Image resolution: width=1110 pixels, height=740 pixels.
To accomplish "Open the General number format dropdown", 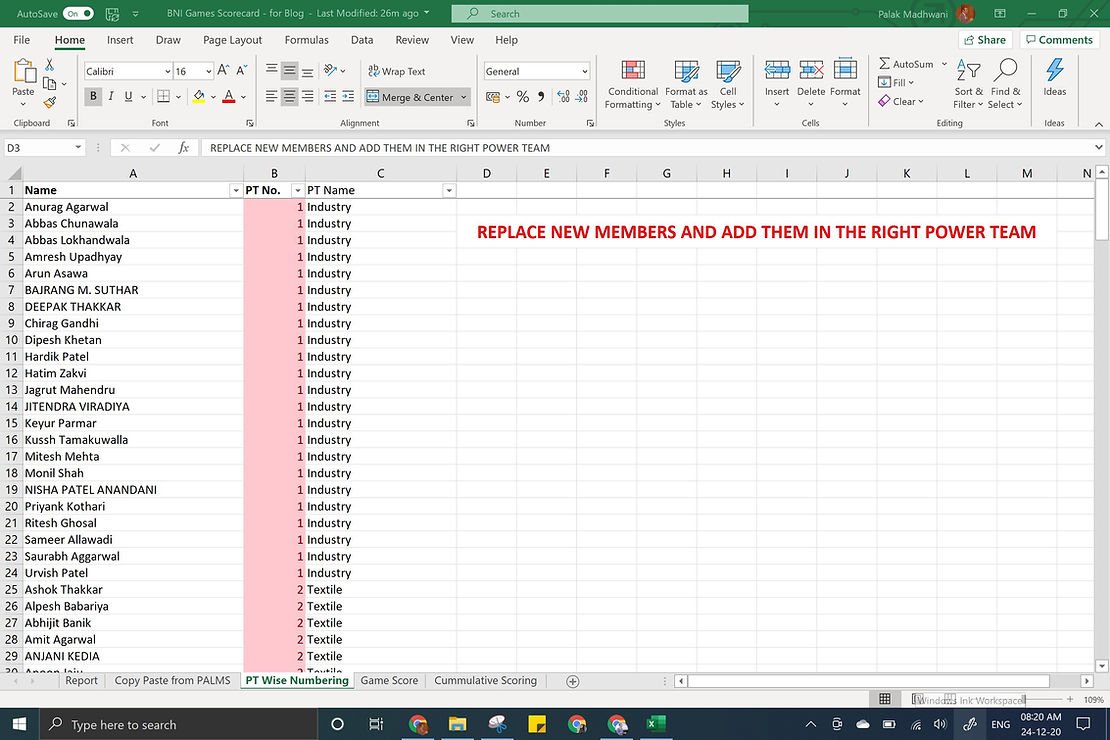I will [584, 72].
